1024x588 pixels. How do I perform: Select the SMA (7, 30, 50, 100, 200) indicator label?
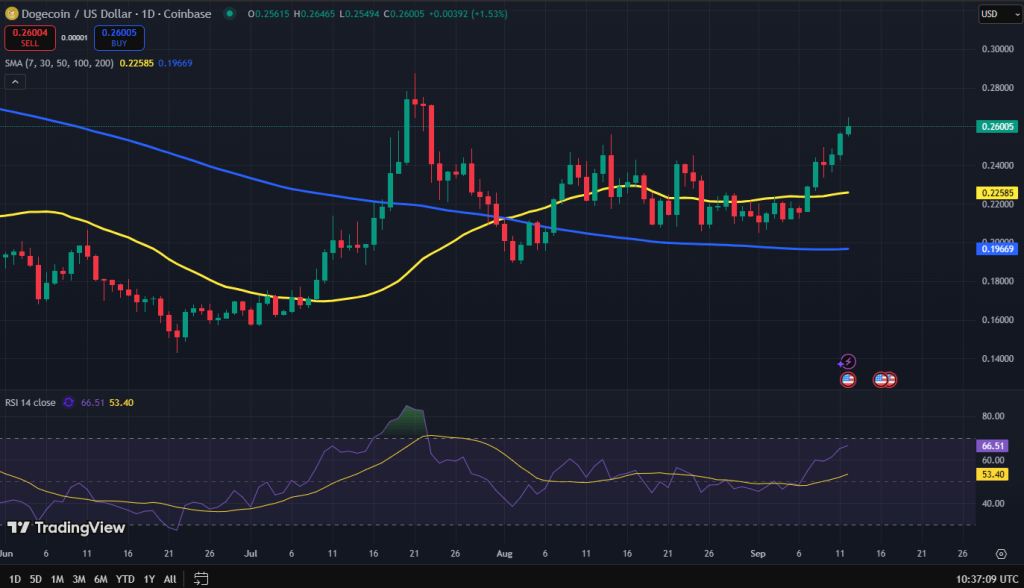(x=59, y=63)
